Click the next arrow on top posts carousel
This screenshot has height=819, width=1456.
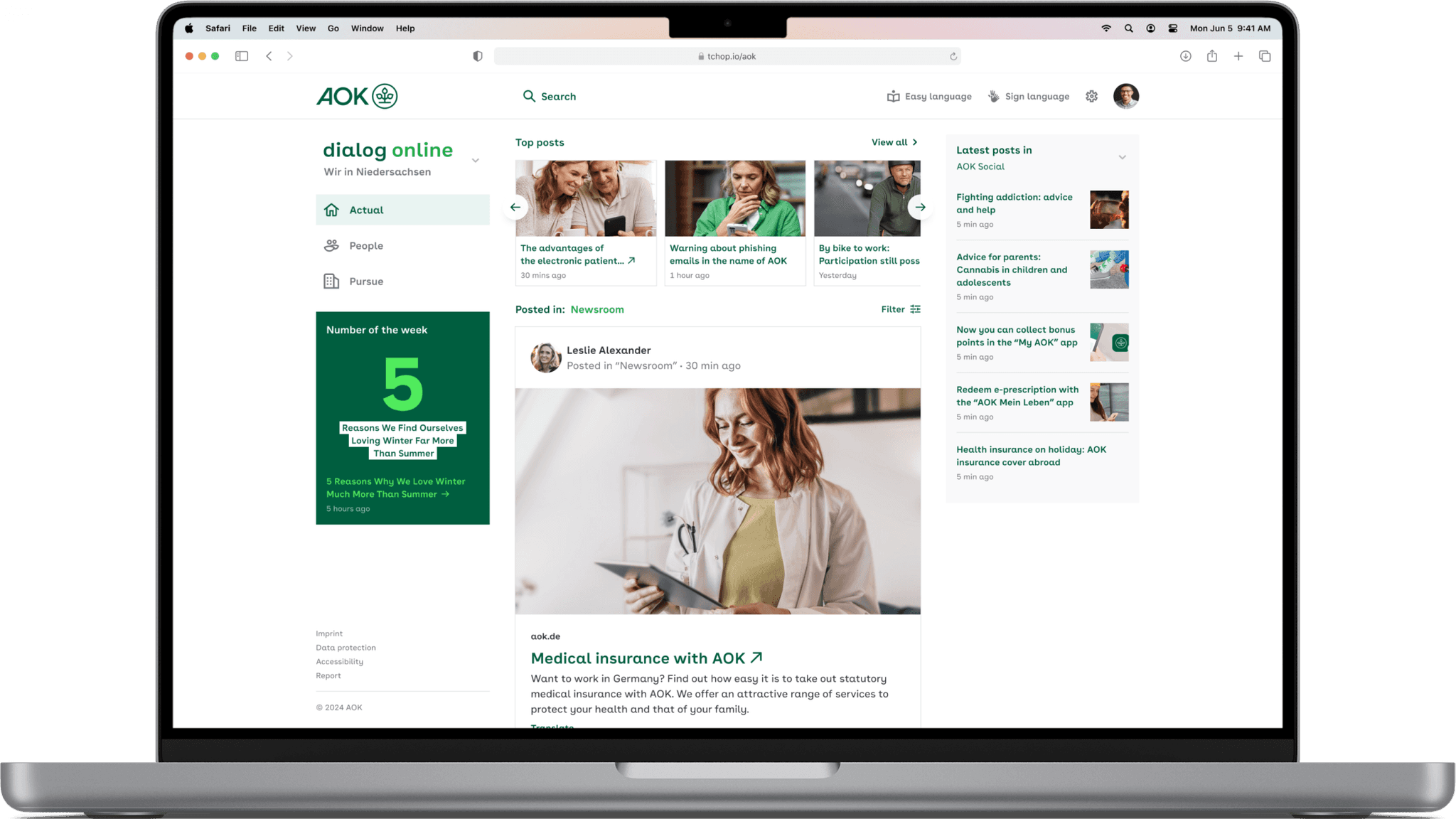[920, 207]
